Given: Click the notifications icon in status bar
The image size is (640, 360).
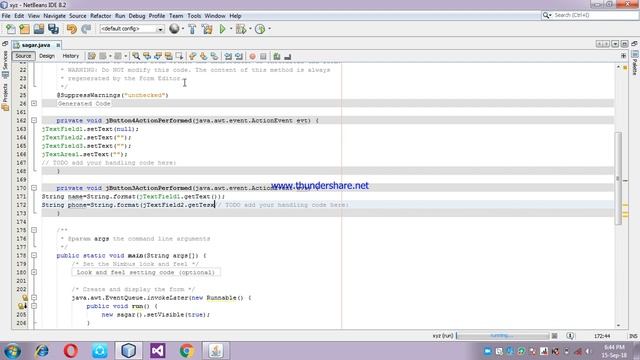Looking at the screenshot, I should 570,336.
